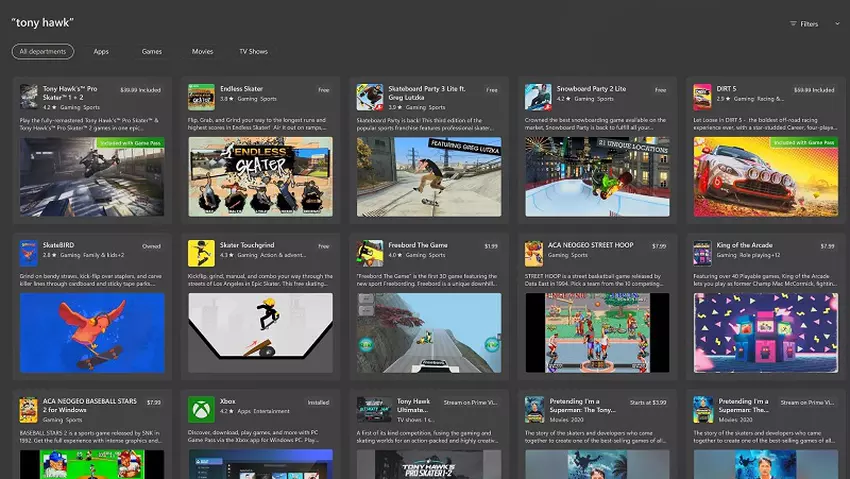Click the DIRT 5 app icon
Viewport: 850px width, 479px height.
tap(702, 96)
